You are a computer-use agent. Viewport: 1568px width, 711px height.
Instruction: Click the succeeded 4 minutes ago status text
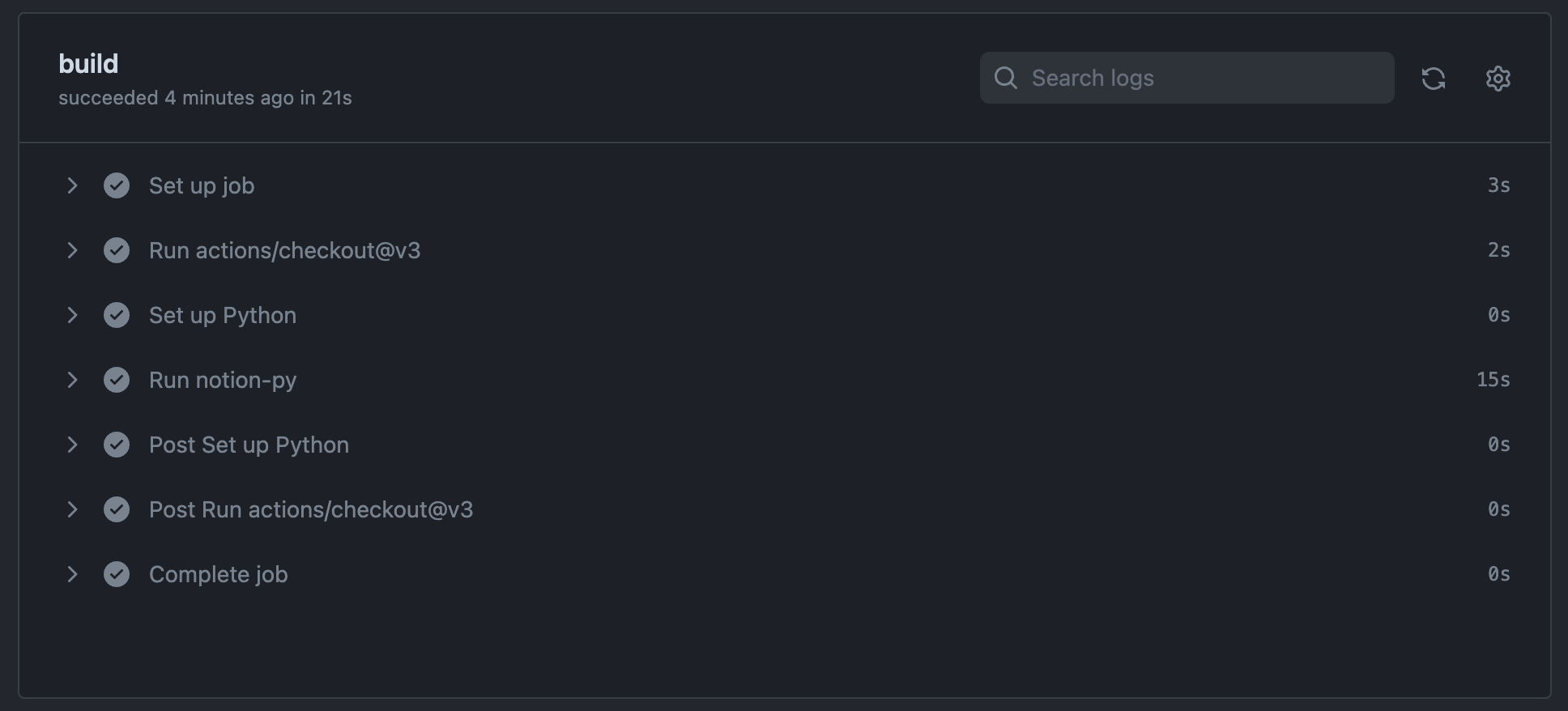[205, 97]
